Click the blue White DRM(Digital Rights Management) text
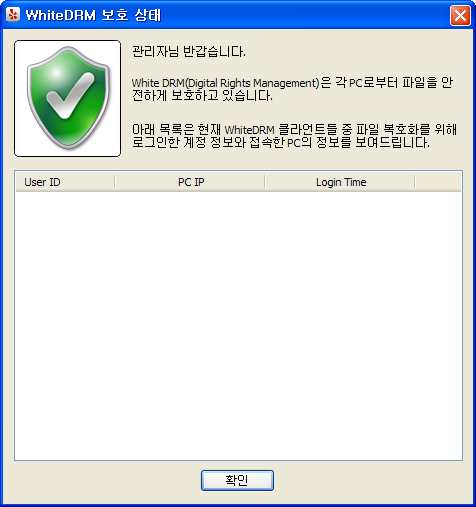Screen dimensions: 476x507 pos(225,83)
